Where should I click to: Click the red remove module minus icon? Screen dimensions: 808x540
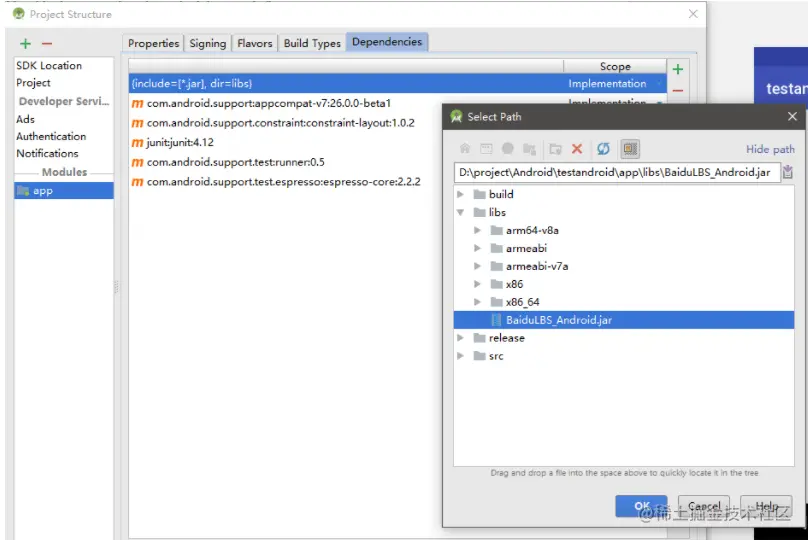point(47,44)
